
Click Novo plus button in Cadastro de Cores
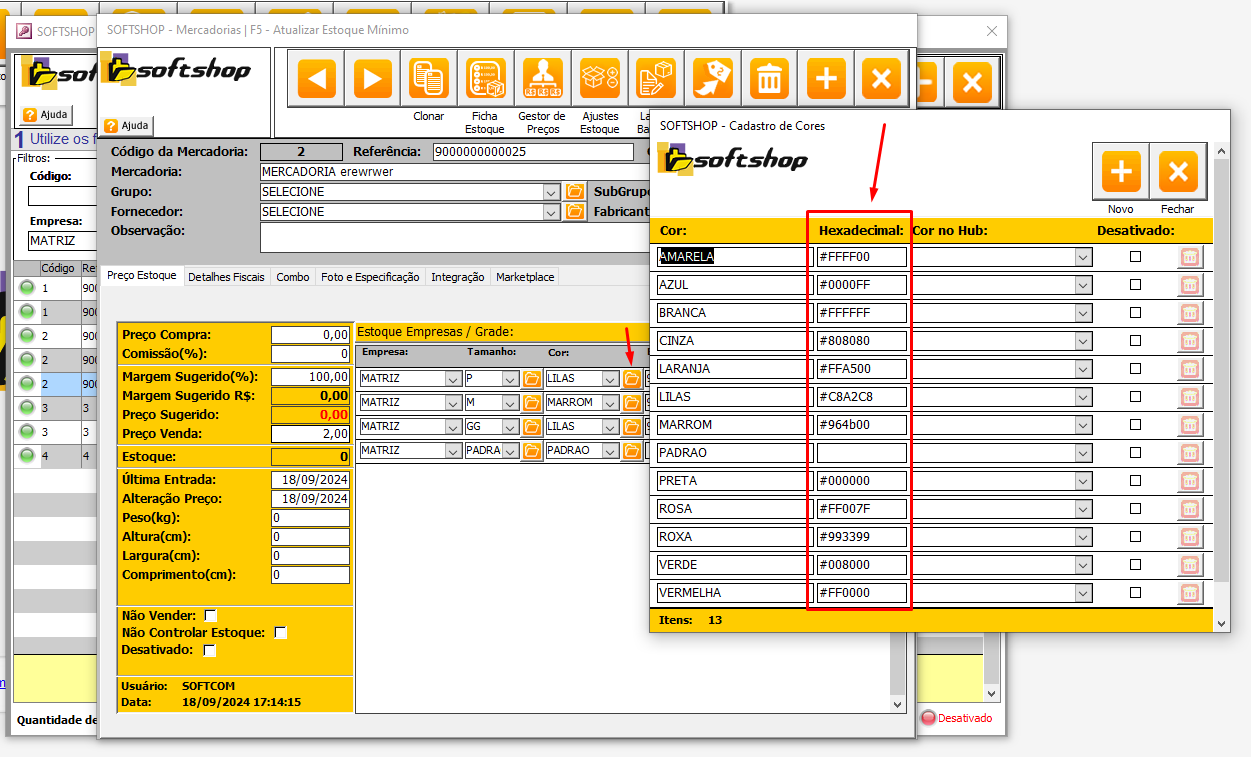[x=1121, y=172]
